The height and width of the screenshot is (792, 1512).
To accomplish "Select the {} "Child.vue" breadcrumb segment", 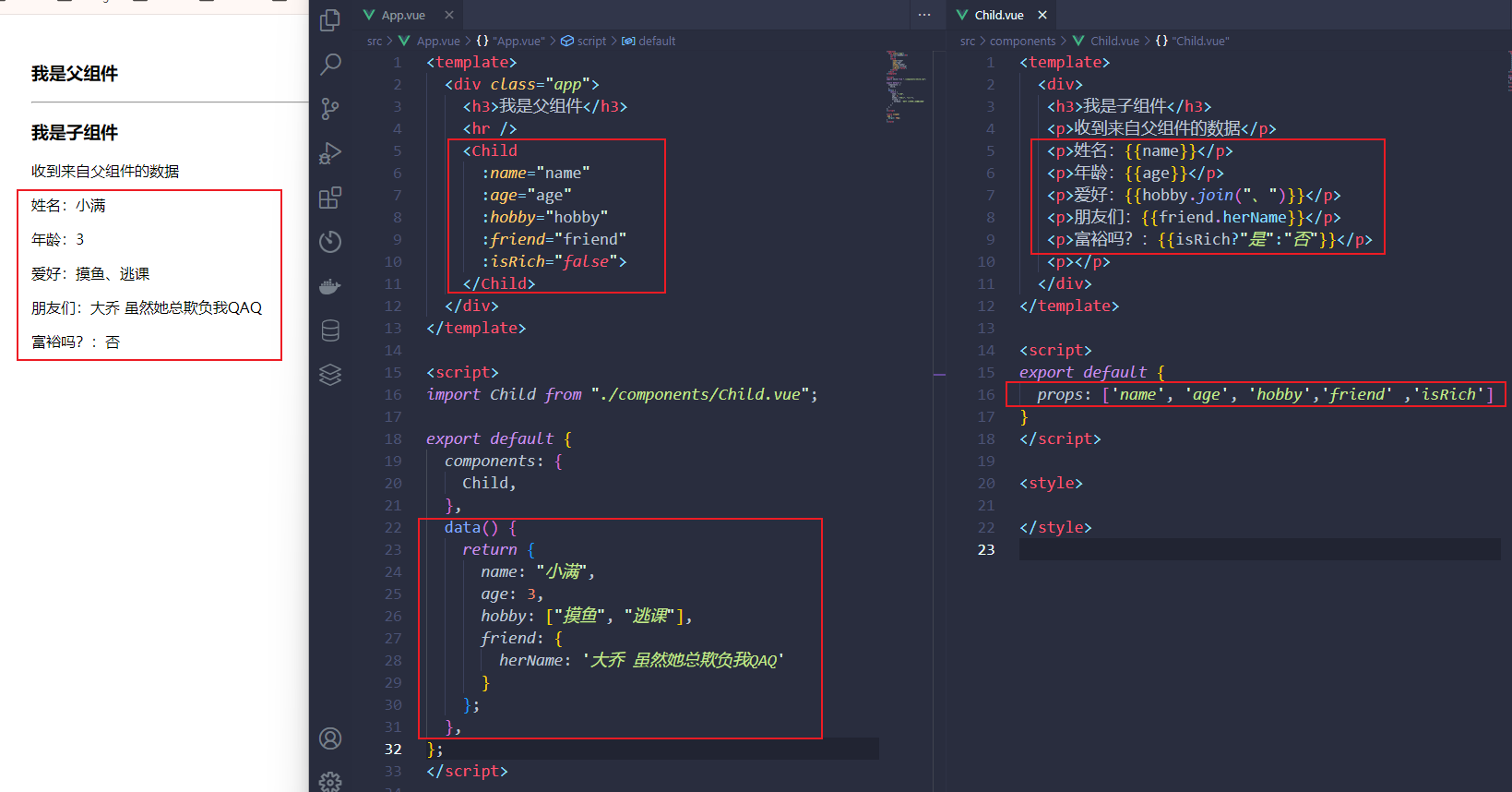I will 1192,41.
